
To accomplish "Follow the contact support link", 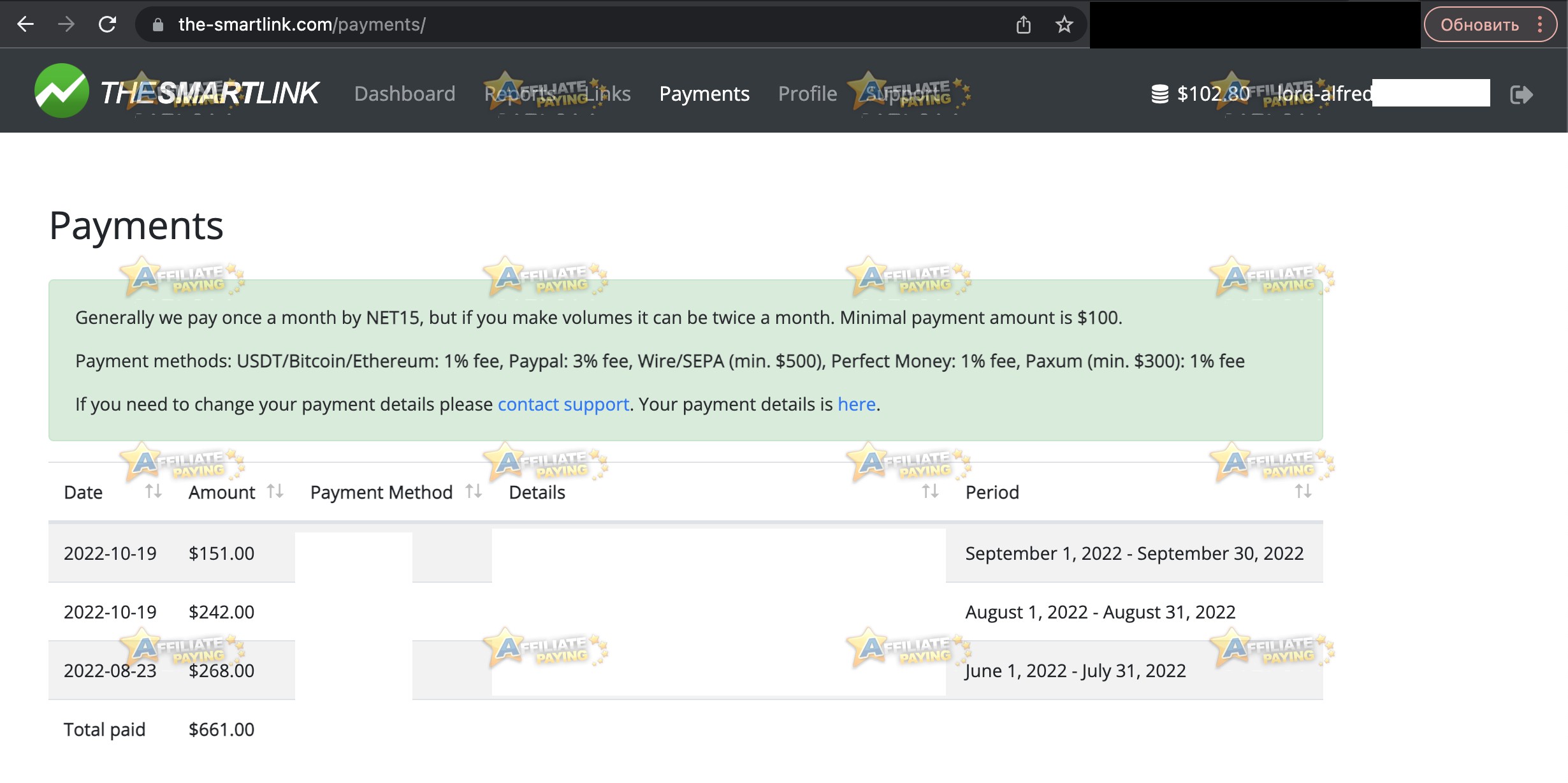I will pos(563,404).
